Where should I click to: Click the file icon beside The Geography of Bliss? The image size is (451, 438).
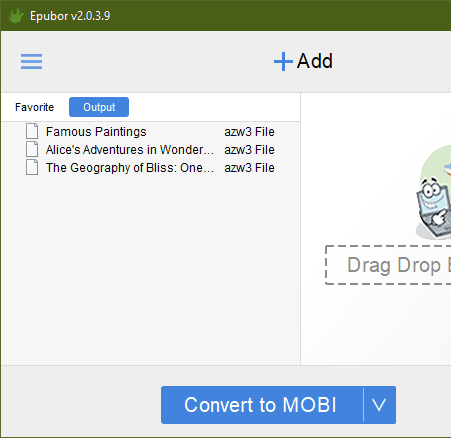pyautogui.click(x=32, y=167)
